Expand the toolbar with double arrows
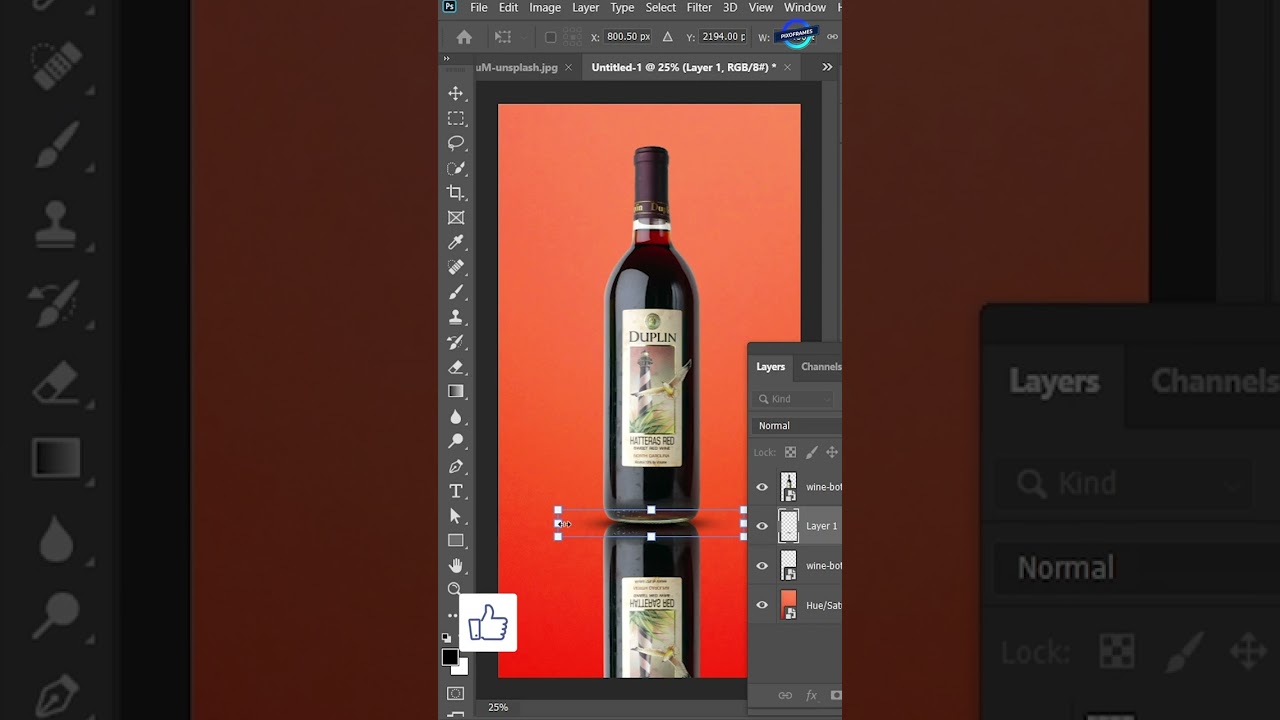The height and width of the screenshot is (720, 1280). pos(447,59)
